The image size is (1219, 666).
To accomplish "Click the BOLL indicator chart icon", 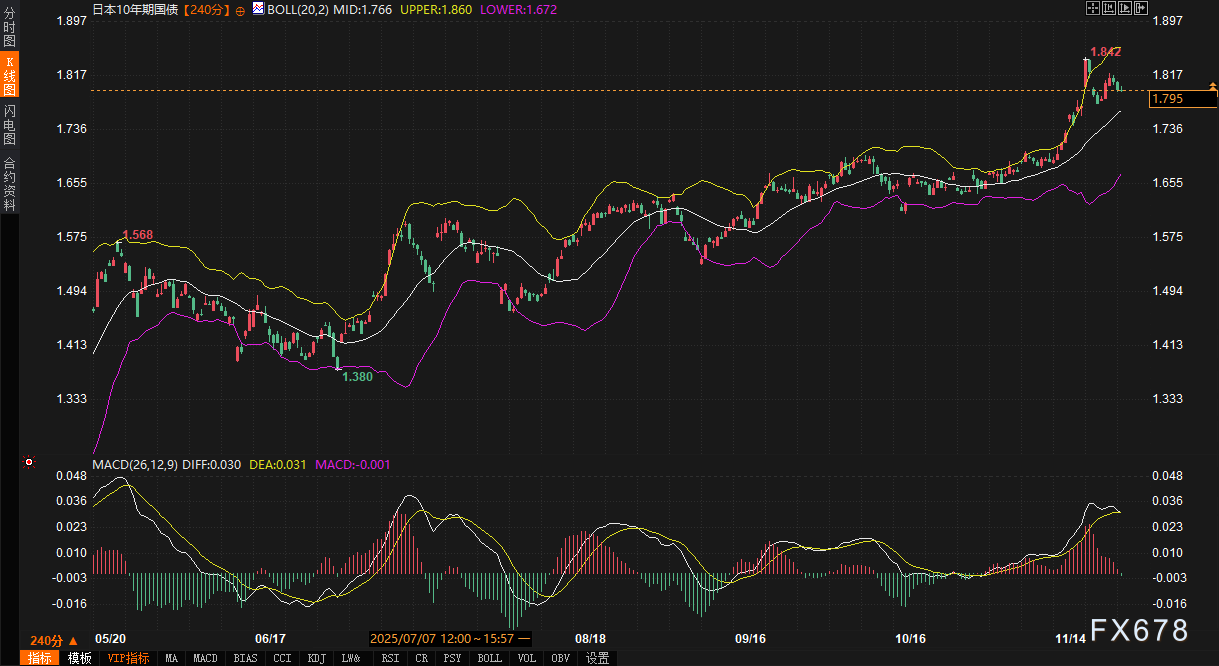I will click(258, 9).
